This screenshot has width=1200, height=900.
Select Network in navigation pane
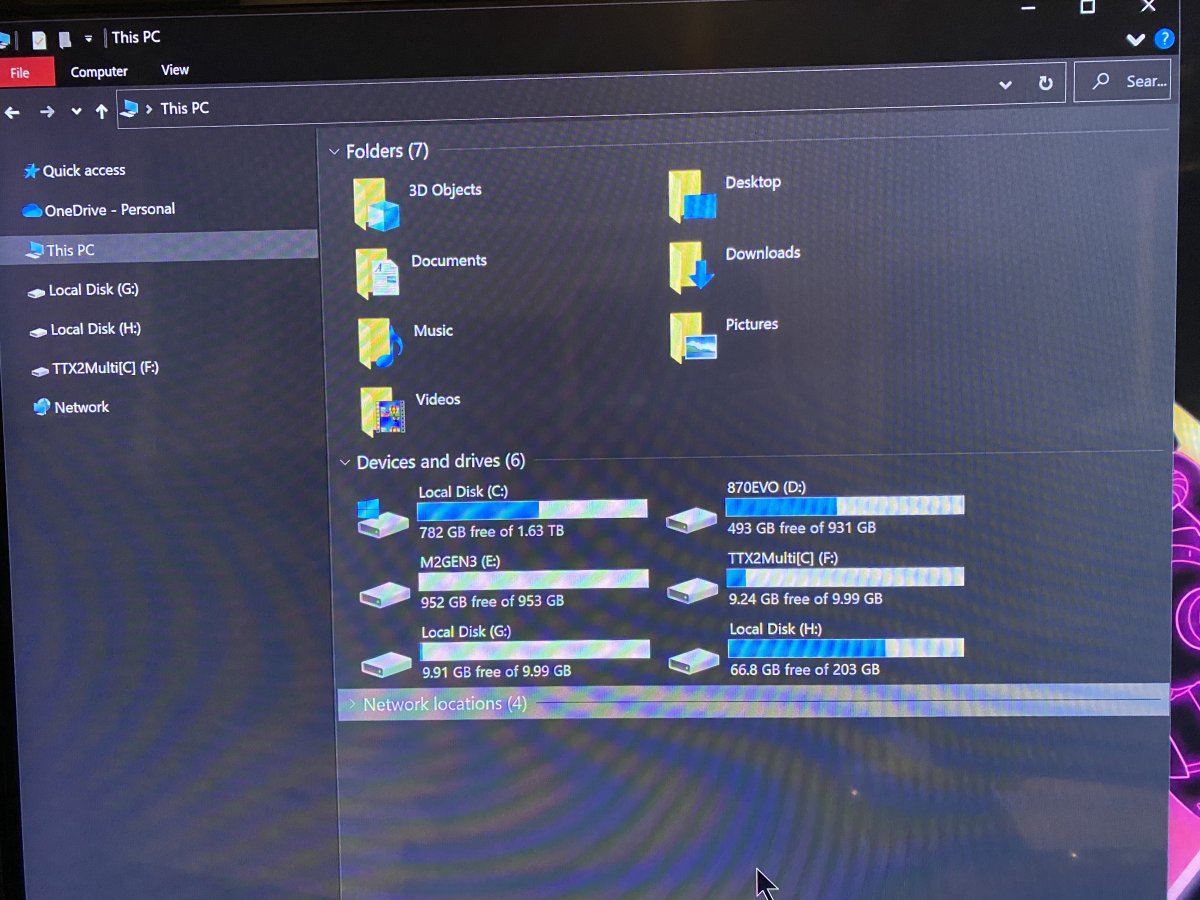point(82,407)
